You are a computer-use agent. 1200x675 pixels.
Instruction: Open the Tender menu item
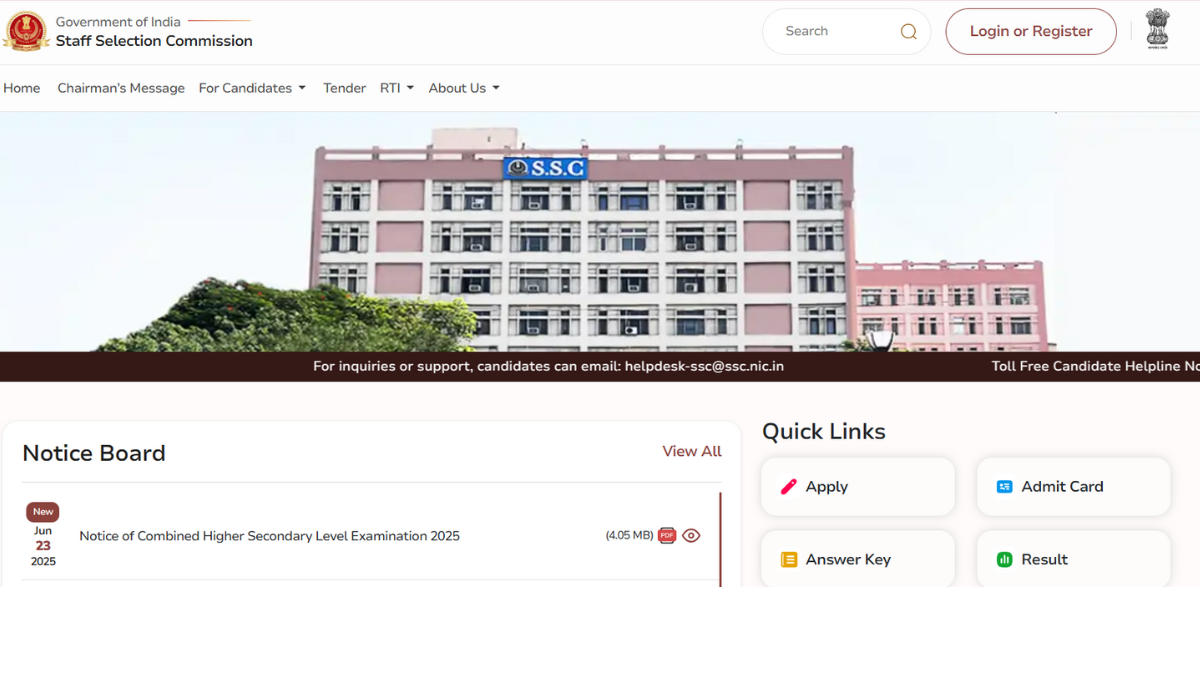point(344,88)
